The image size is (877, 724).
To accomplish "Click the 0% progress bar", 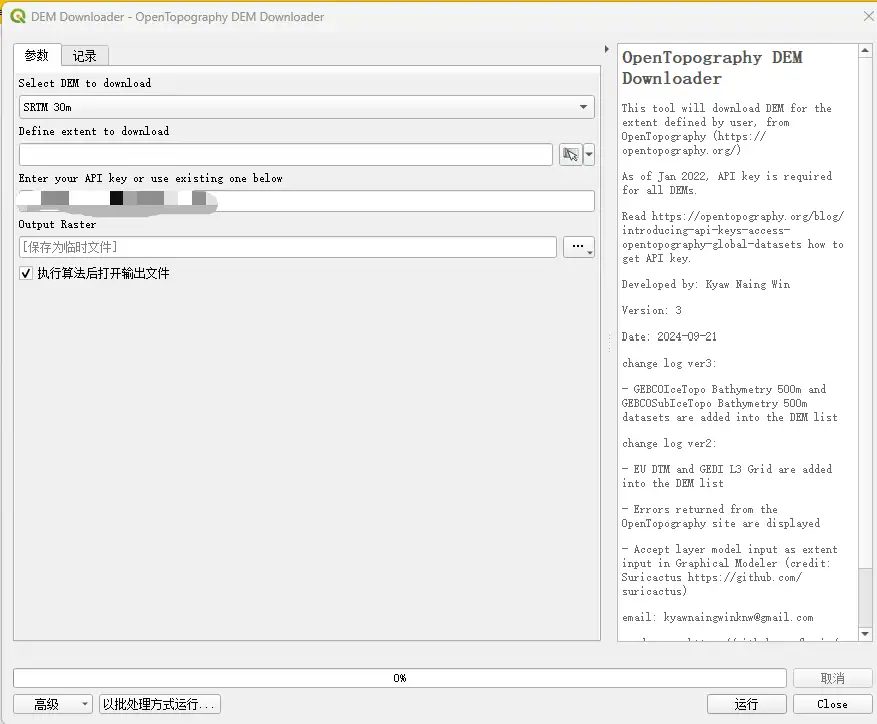I will point(400,678).
